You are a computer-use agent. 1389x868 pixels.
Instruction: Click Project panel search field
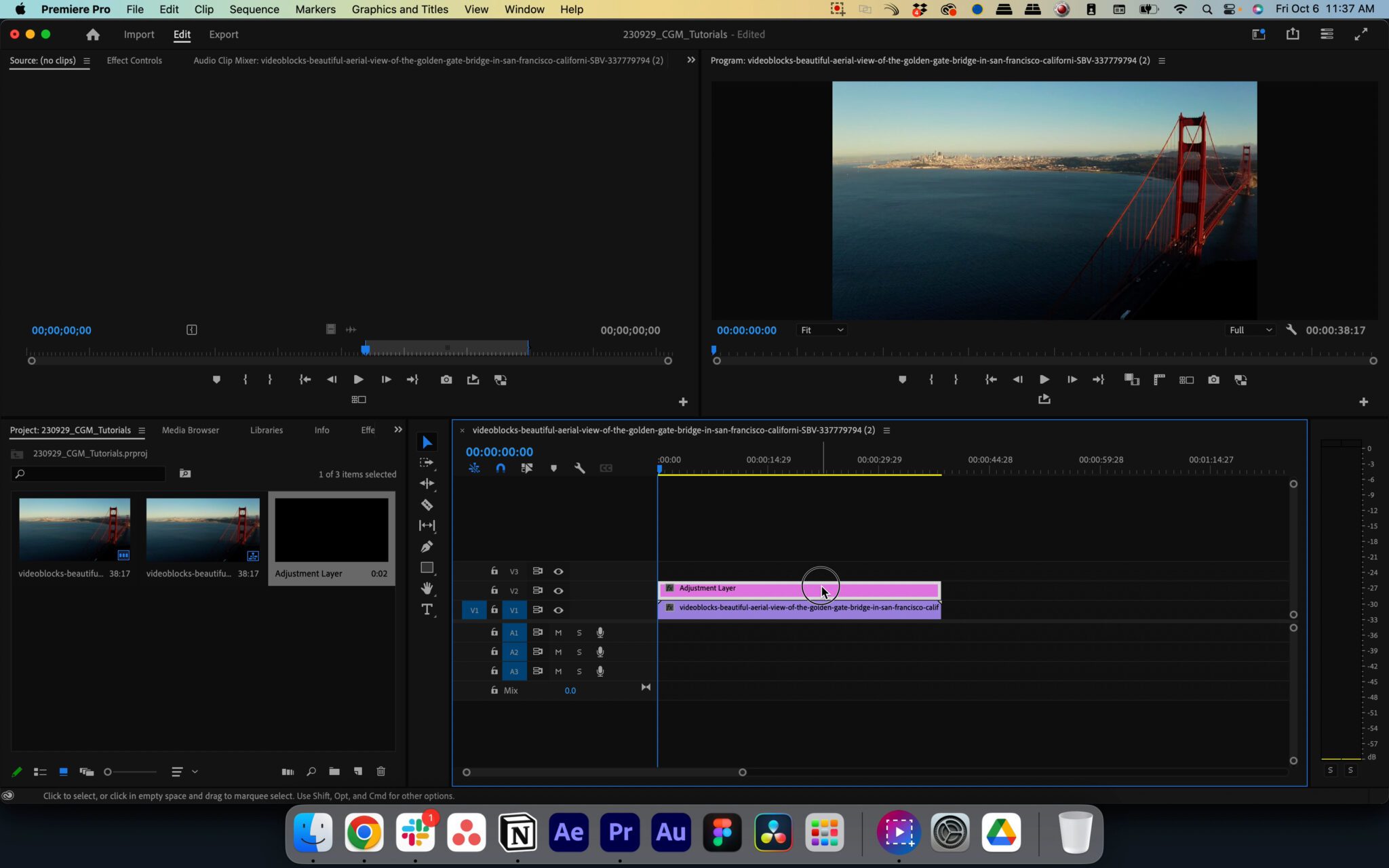(x=88, y=473)
